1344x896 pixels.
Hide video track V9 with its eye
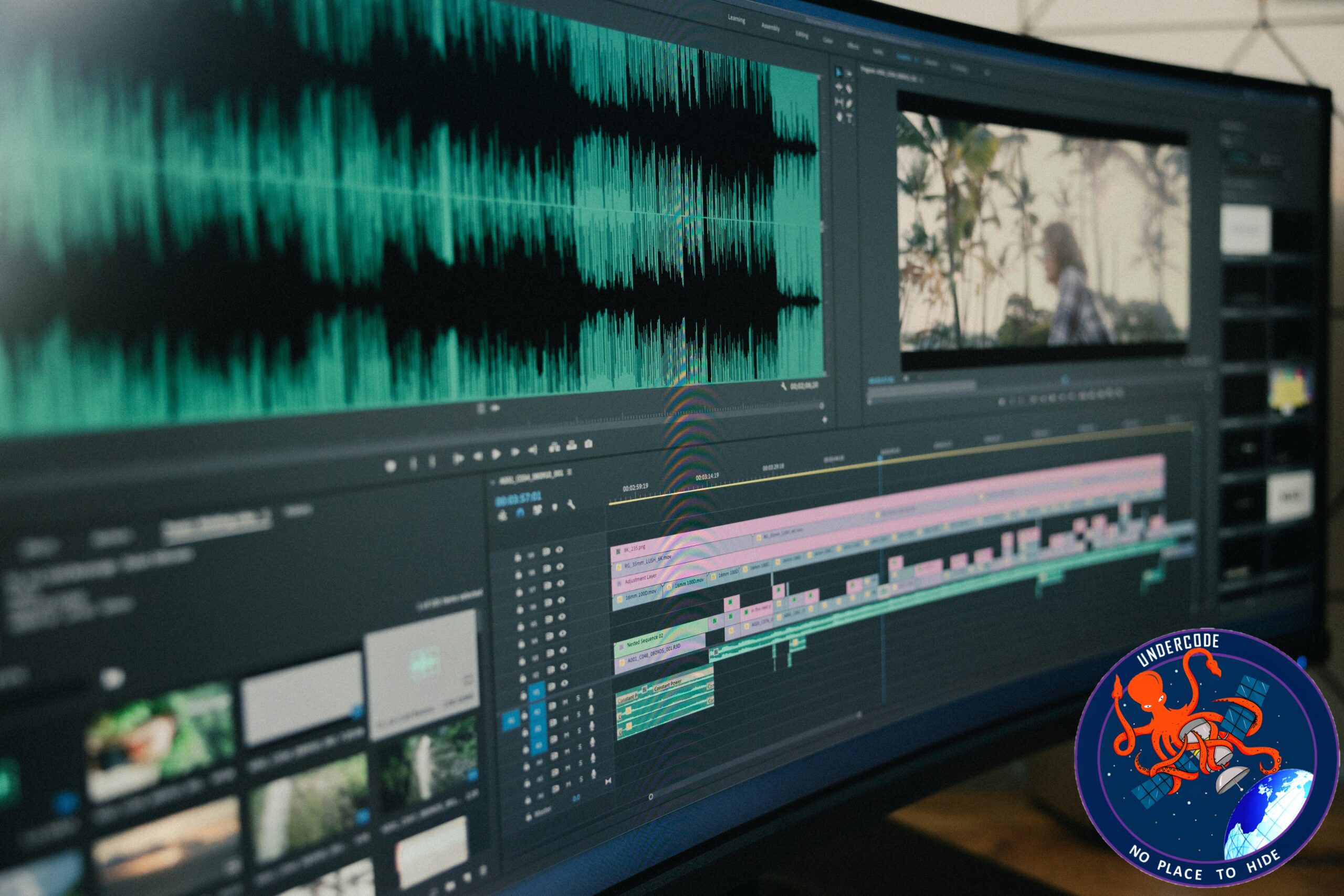pyautogui.click(x=560, y=550)
